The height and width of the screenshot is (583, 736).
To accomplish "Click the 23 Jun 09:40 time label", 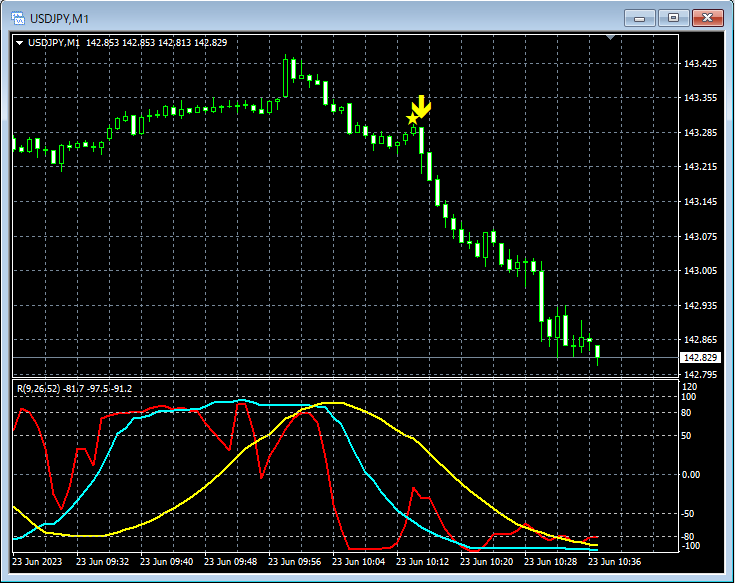I will [x=167, y=561].
